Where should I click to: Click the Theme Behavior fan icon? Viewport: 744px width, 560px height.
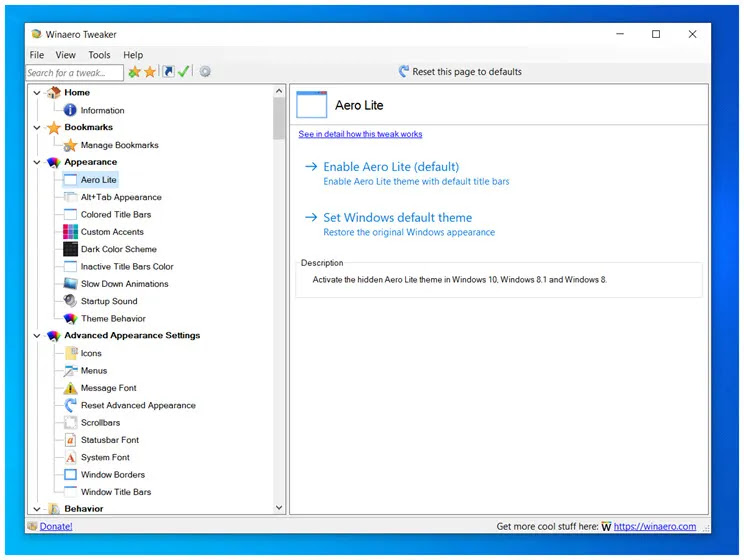pyautogui.click(x=70, y=318)
